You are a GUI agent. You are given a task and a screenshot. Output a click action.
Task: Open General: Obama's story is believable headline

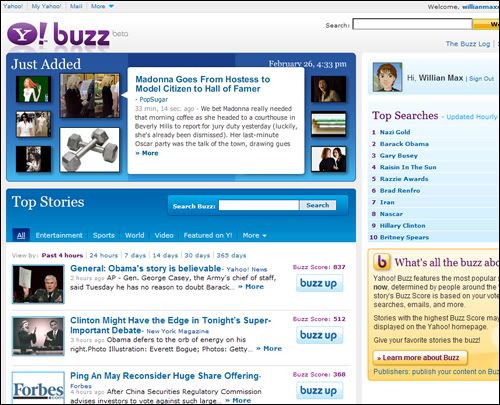click(x=146, y=268)
